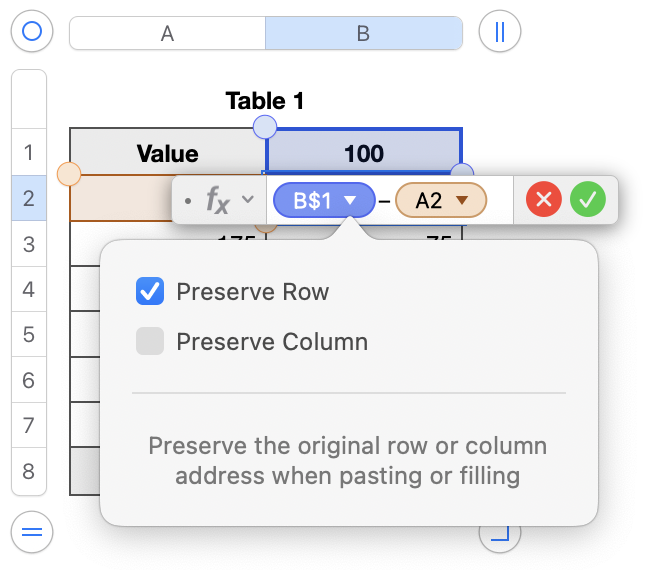Uncheck the Preserve Row checkbox
The image size is (646, 570).
click(x=150, y=292)
